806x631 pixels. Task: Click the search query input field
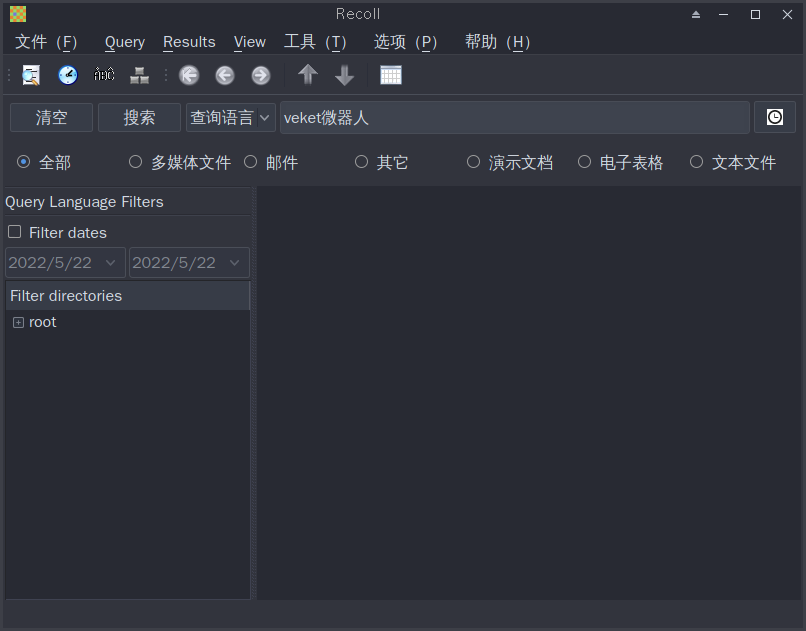click(515, 118)
